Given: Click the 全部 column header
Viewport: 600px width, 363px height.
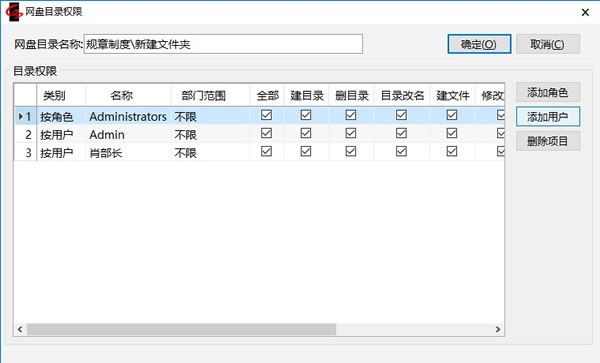Looking at the screenshot, I should (x=267, y=95).
